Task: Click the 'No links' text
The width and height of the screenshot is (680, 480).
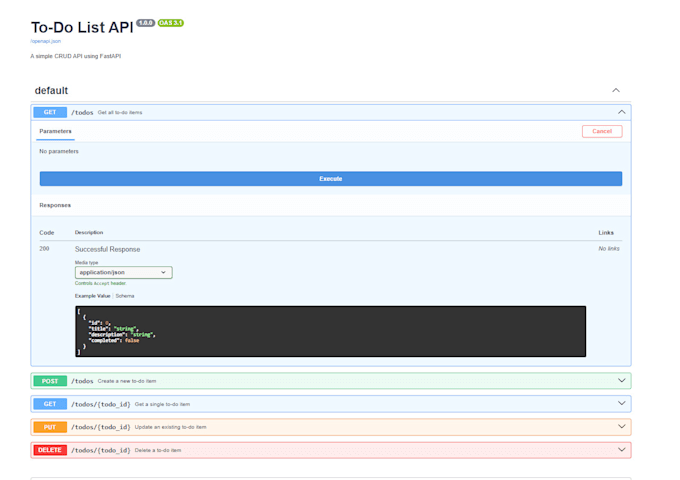Action: (609, 248)
